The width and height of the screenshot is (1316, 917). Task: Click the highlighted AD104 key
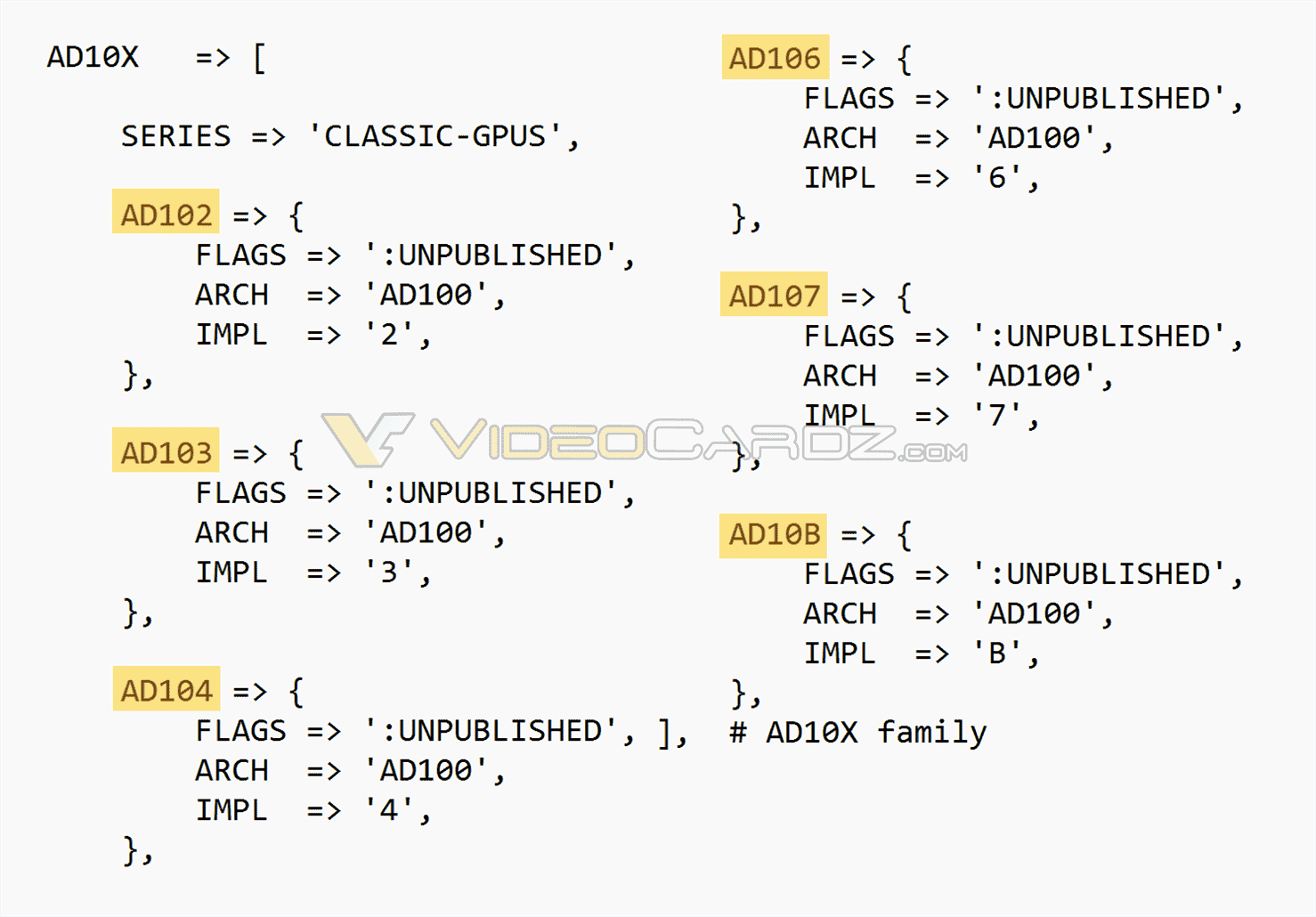tap(167, 688)
